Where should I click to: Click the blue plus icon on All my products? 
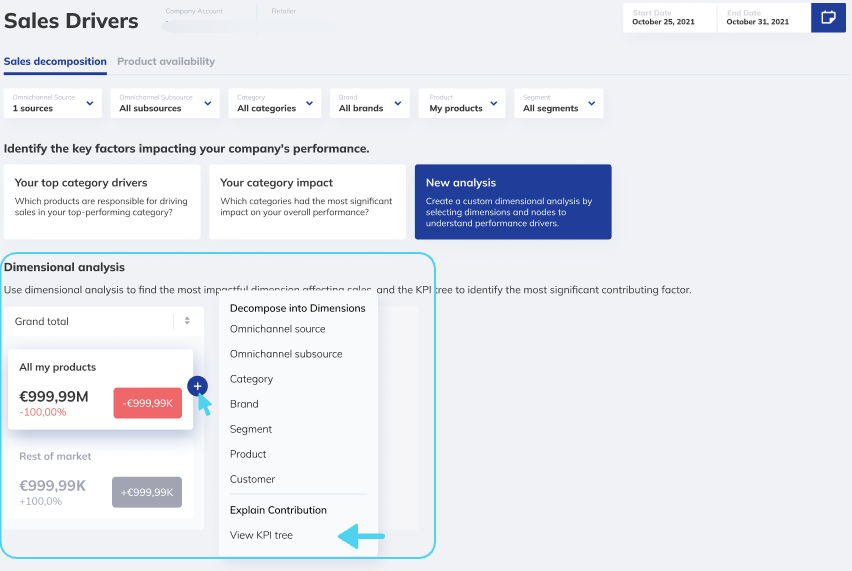point(197,386)
